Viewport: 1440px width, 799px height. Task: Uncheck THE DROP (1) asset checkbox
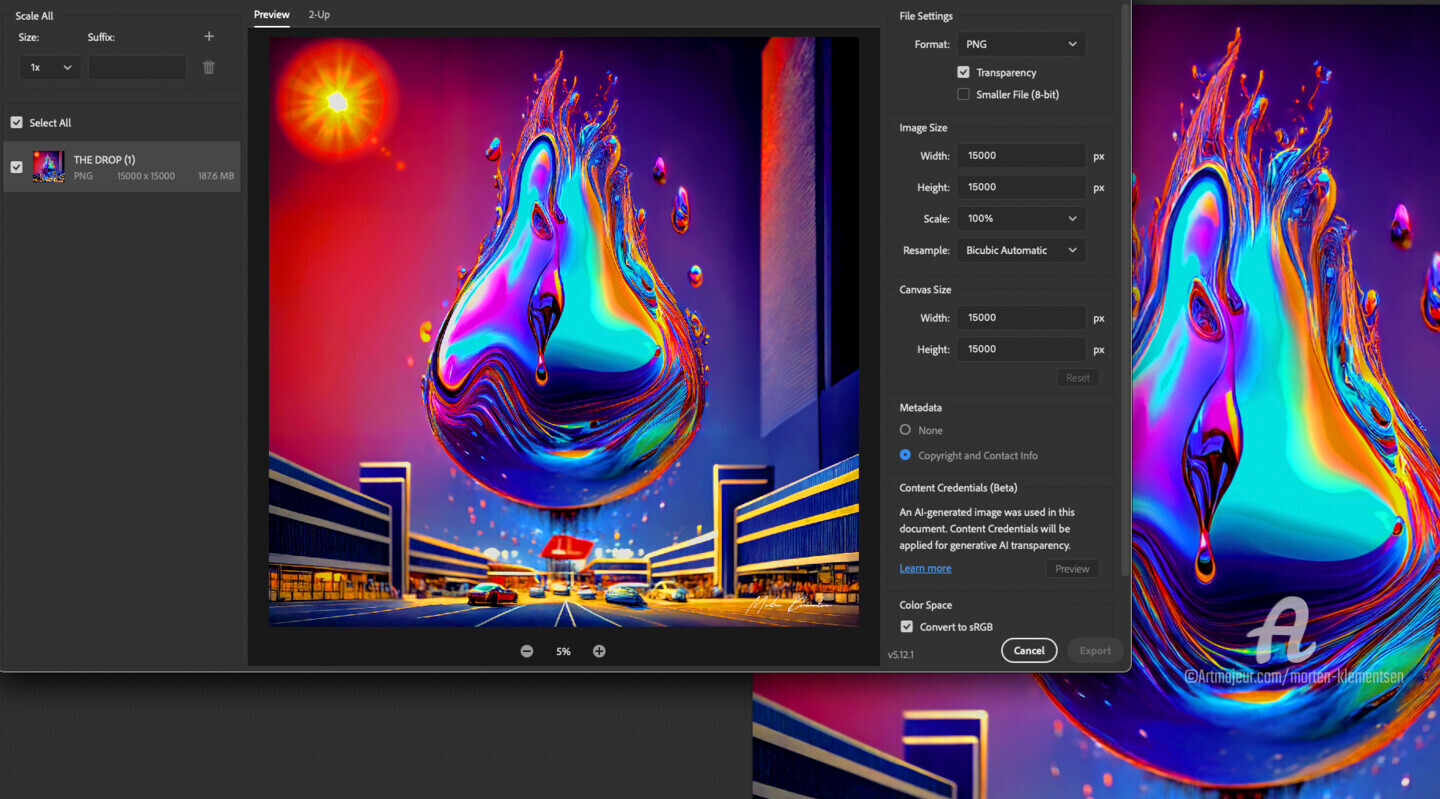coord(16,167)
